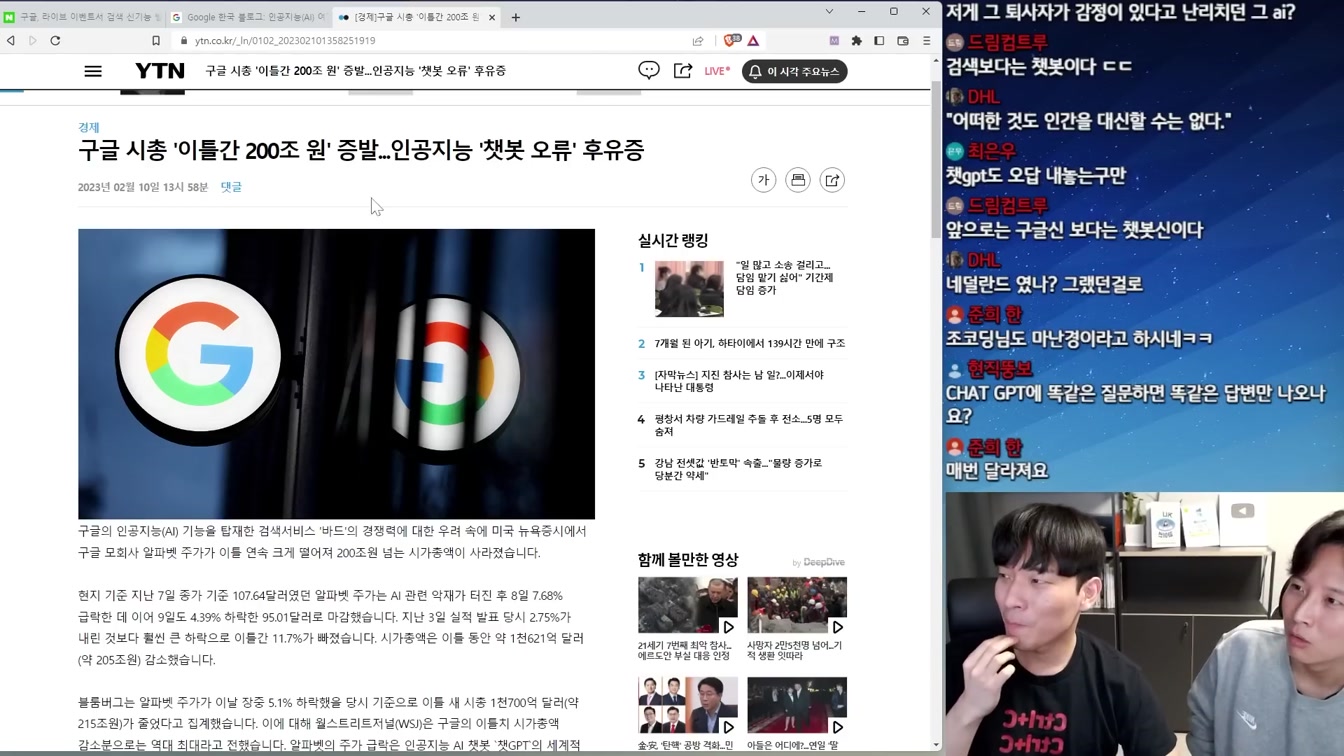Play the video 사망자 2만5천명 넘어
This screenshot has width=1344, height=756.
(797, 606)
